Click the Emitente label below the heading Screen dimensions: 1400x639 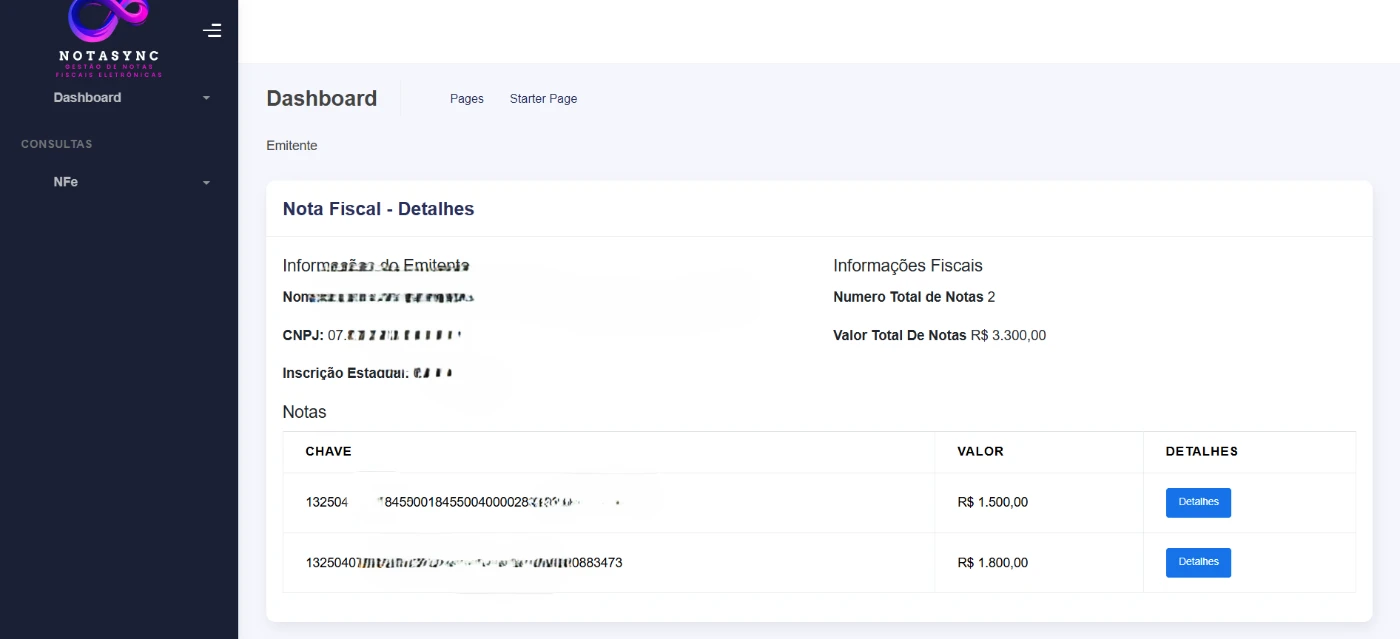(x=291, y=146)
